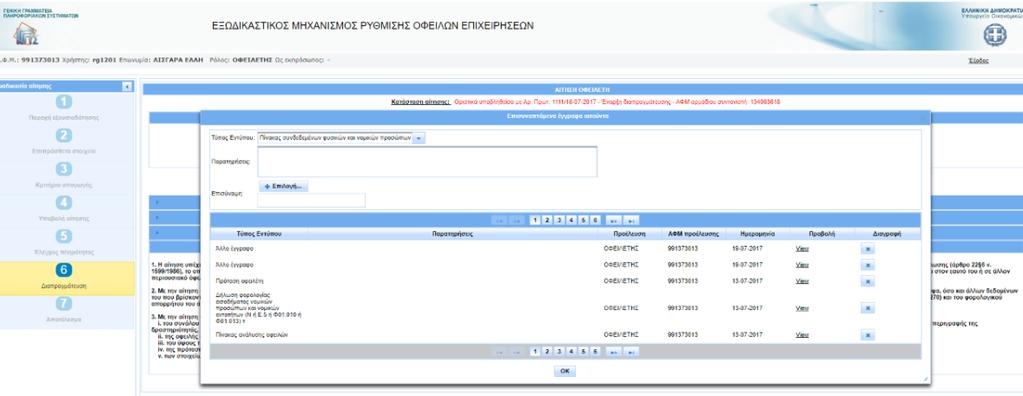The width and height of the screenshot is (1023, 396).
Task: Delete the second Άλλο έγγραφο row
Action: click(x=867, y=265)
